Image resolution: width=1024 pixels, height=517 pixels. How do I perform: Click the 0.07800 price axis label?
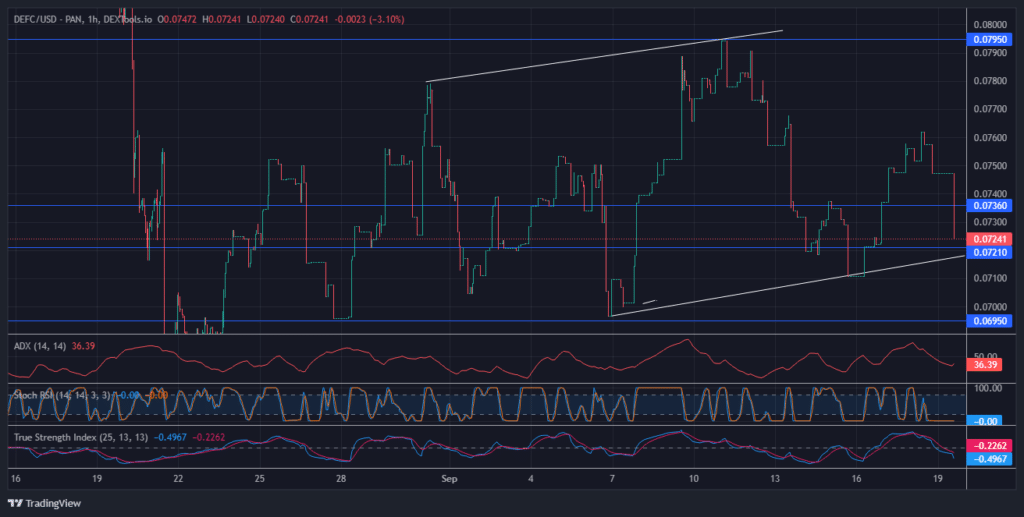990,82
